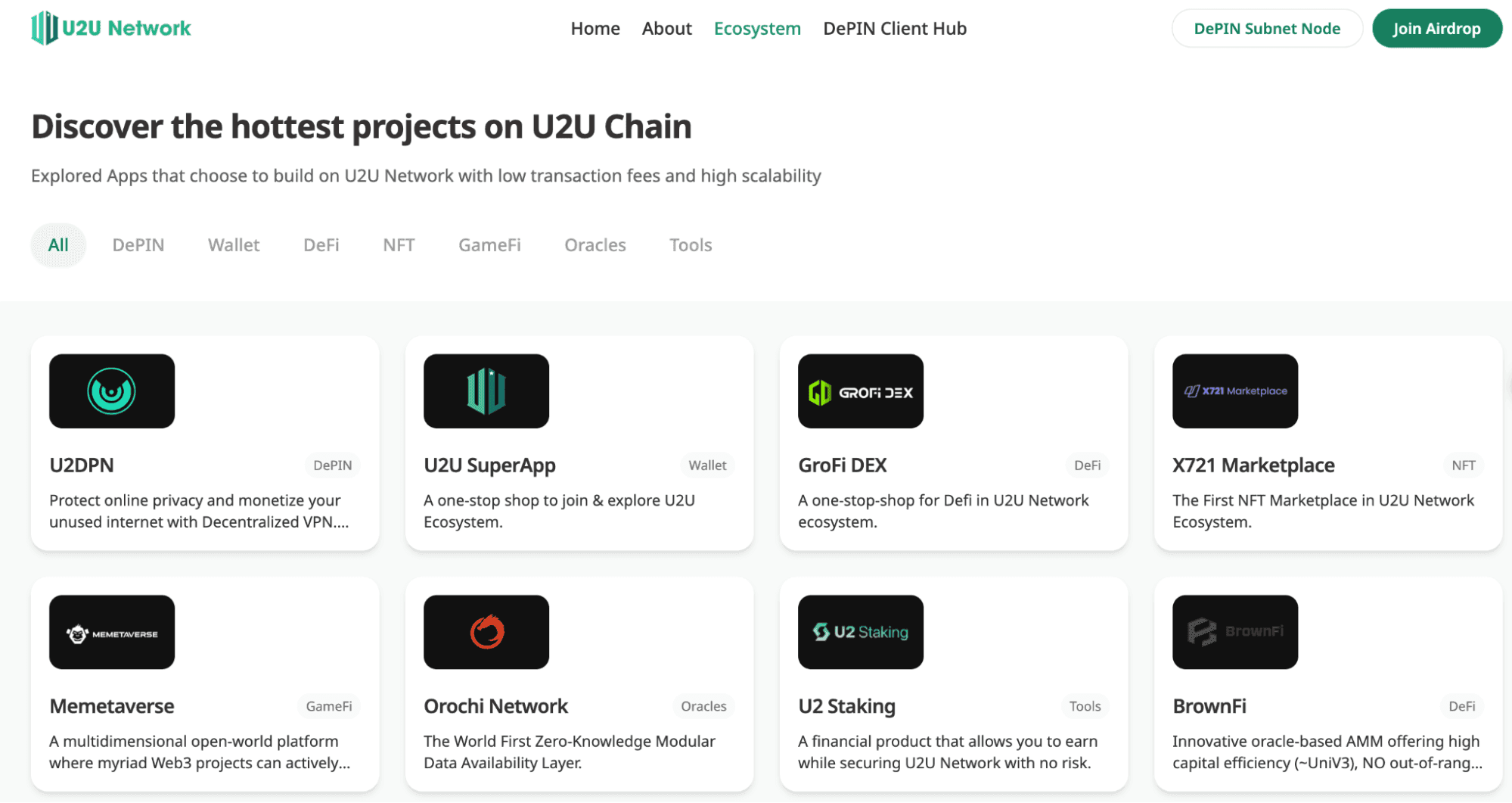Filter projects by Wallet category
This screenshot has height=803, width=1512.
tap(234, 245)
